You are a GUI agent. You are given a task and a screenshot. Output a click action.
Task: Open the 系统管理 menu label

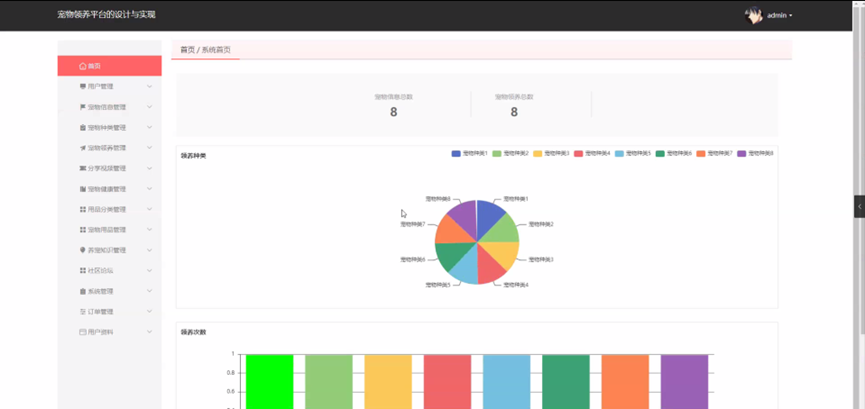100,291
